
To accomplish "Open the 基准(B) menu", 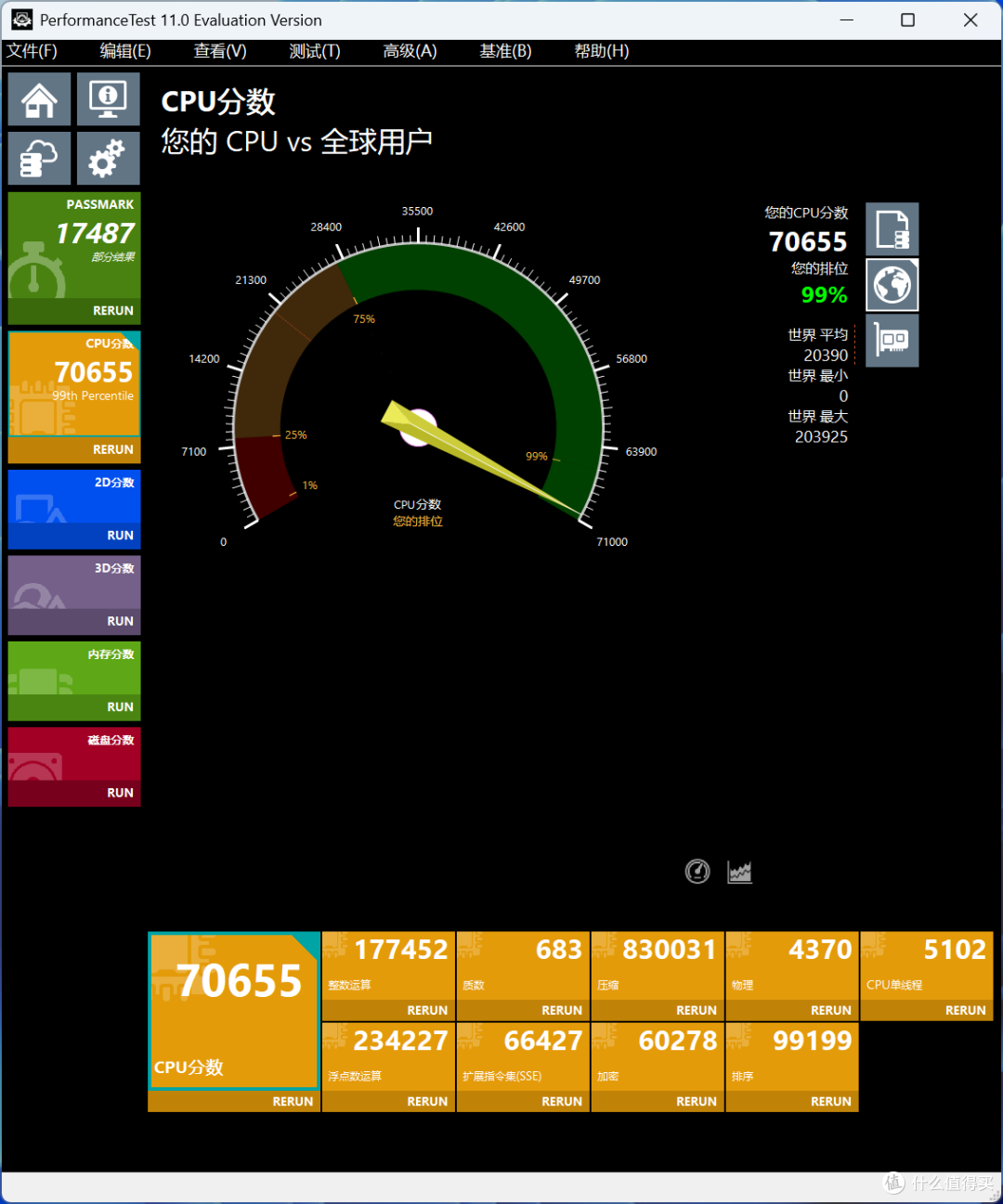I will tap(505, 51).
